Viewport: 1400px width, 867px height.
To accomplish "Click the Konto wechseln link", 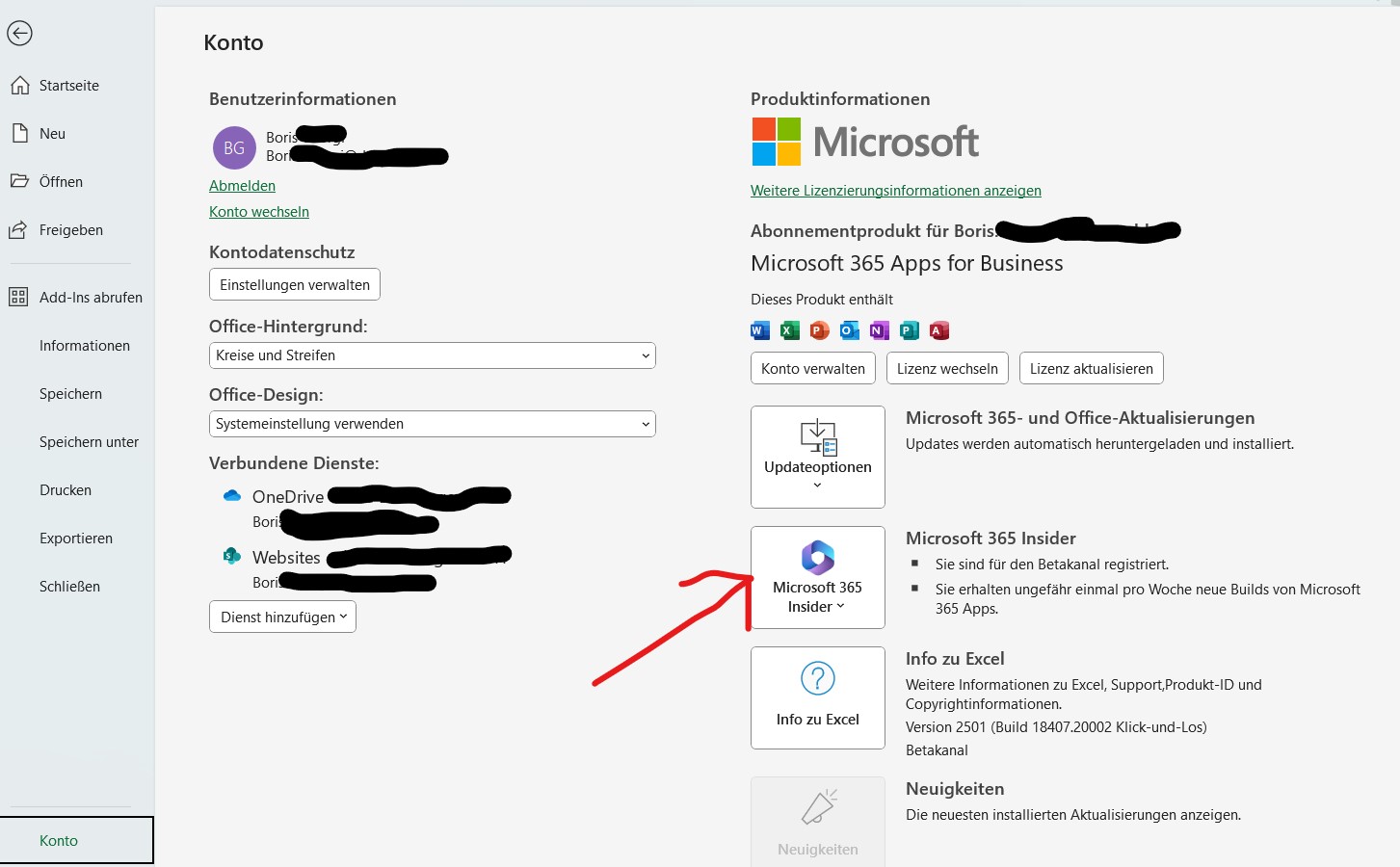I will [x=259, y=212].
